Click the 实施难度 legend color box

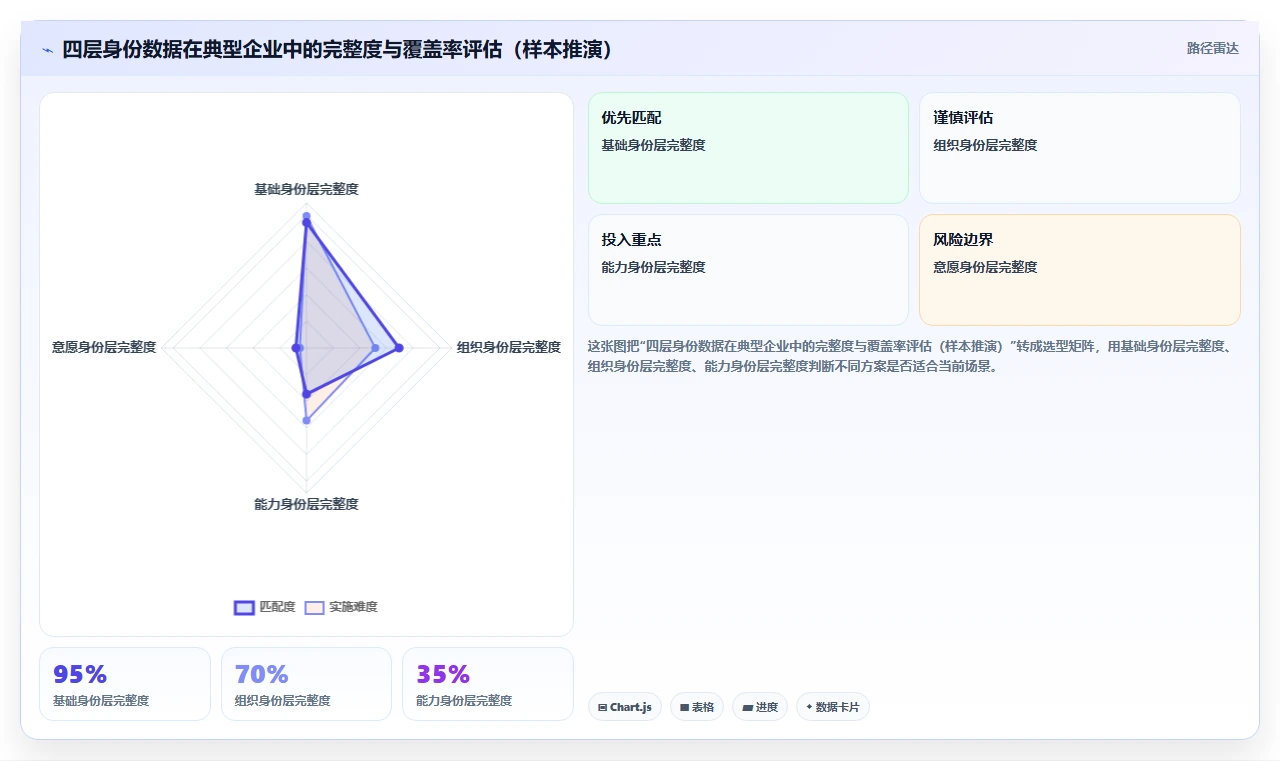click(315, 607)
